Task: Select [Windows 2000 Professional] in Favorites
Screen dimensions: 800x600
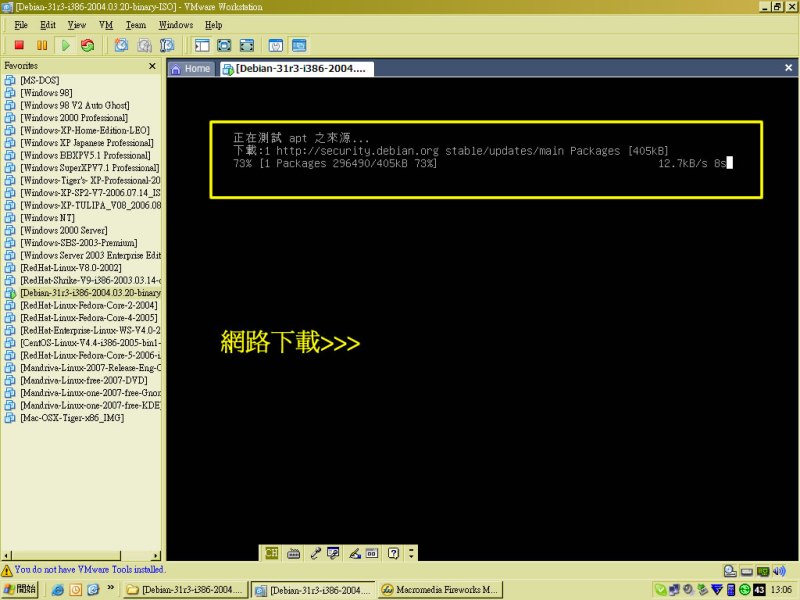Action: click(x=74, y=118)
